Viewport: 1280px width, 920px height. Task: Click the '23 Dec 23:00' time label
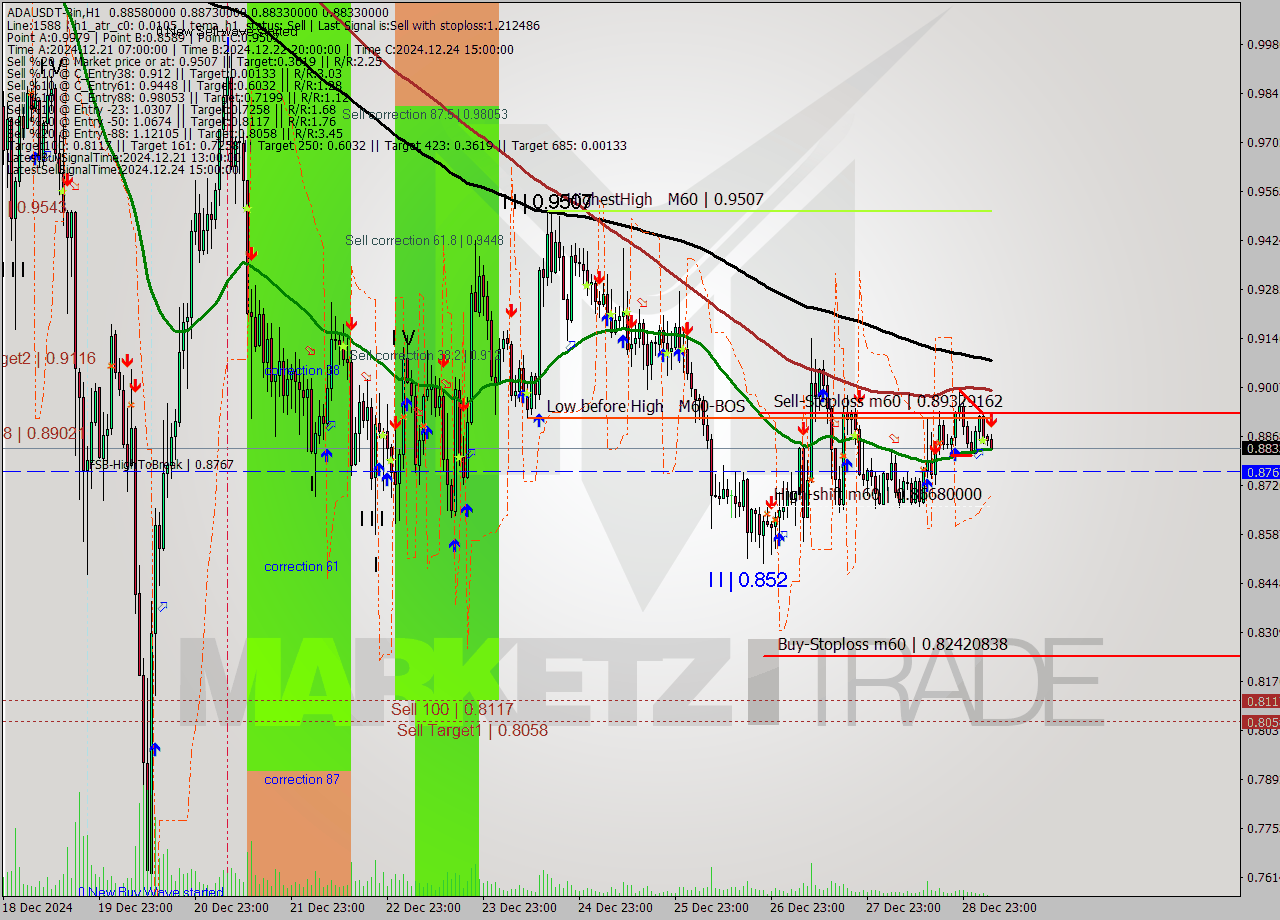(519, 908)
